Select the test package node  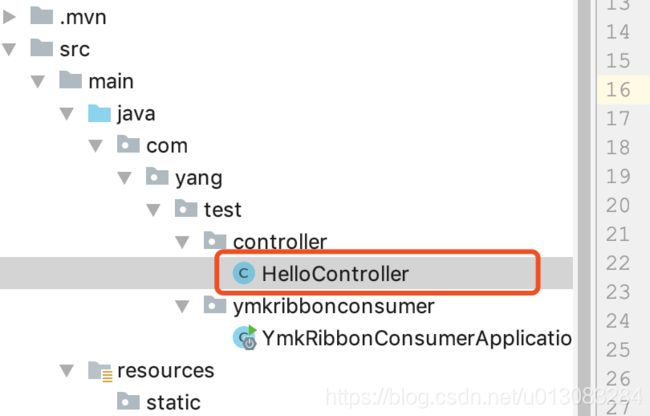[x=222, y=210]
